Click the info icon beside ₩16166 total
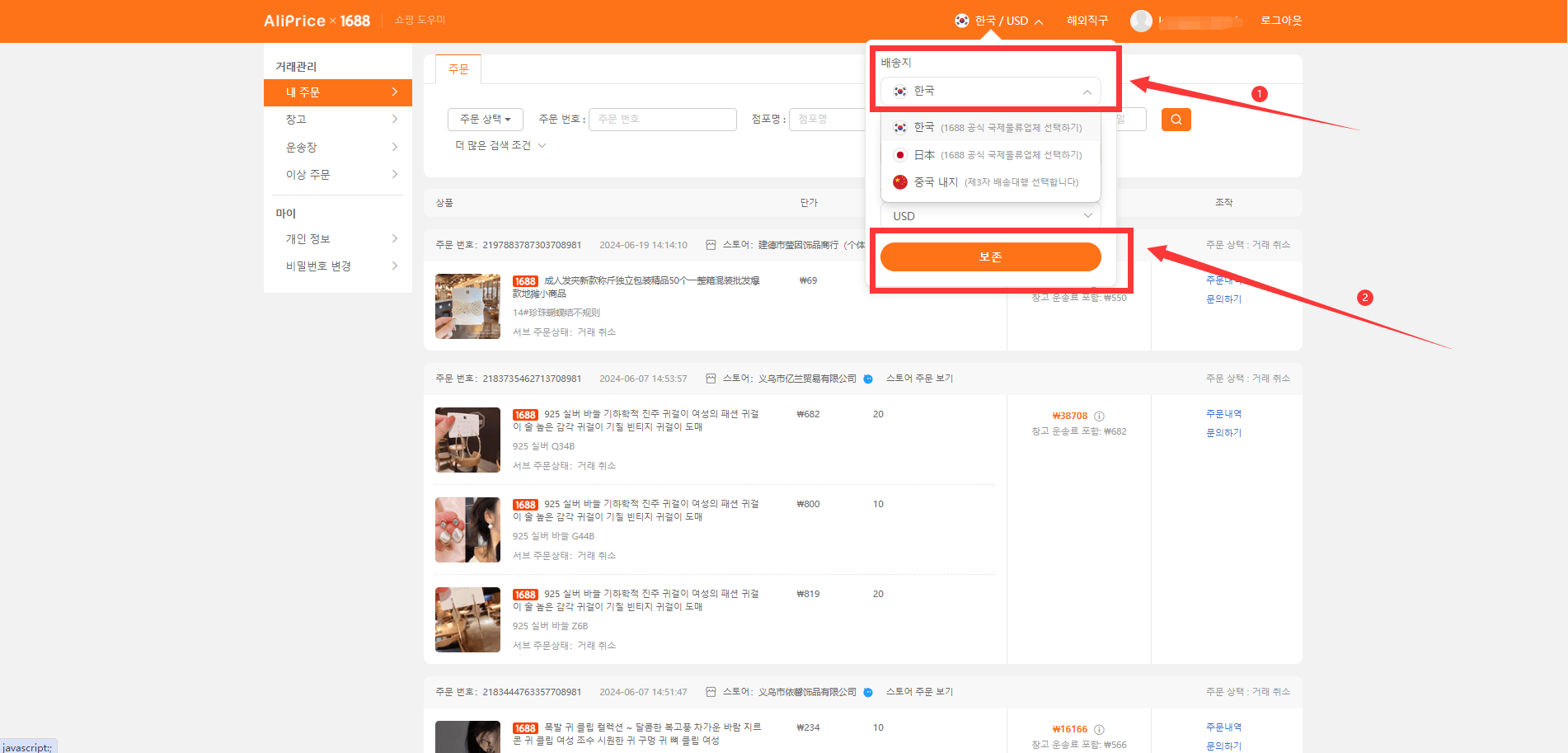 [1099, 730]
